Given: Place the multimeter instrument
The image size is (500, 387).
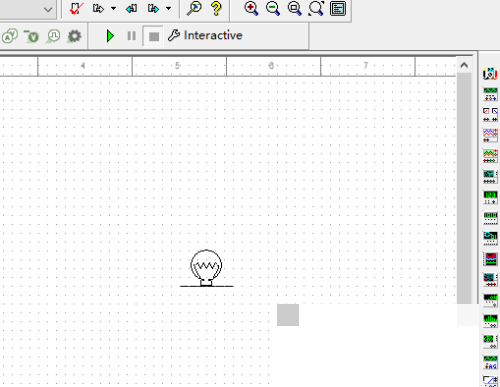Looking at the screenshot, I should 490,73.
